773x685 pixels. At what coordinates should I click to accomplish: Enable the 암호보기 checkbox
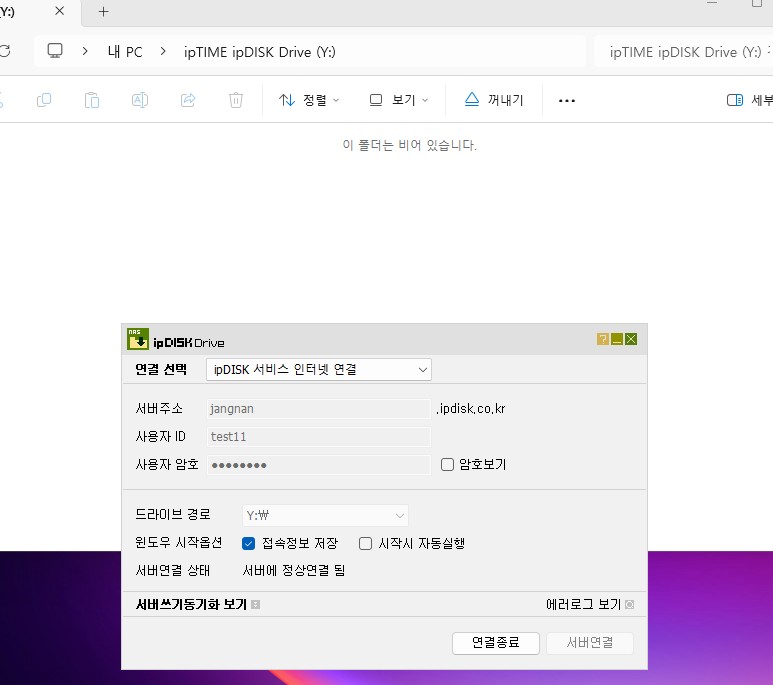click(447, 465)
